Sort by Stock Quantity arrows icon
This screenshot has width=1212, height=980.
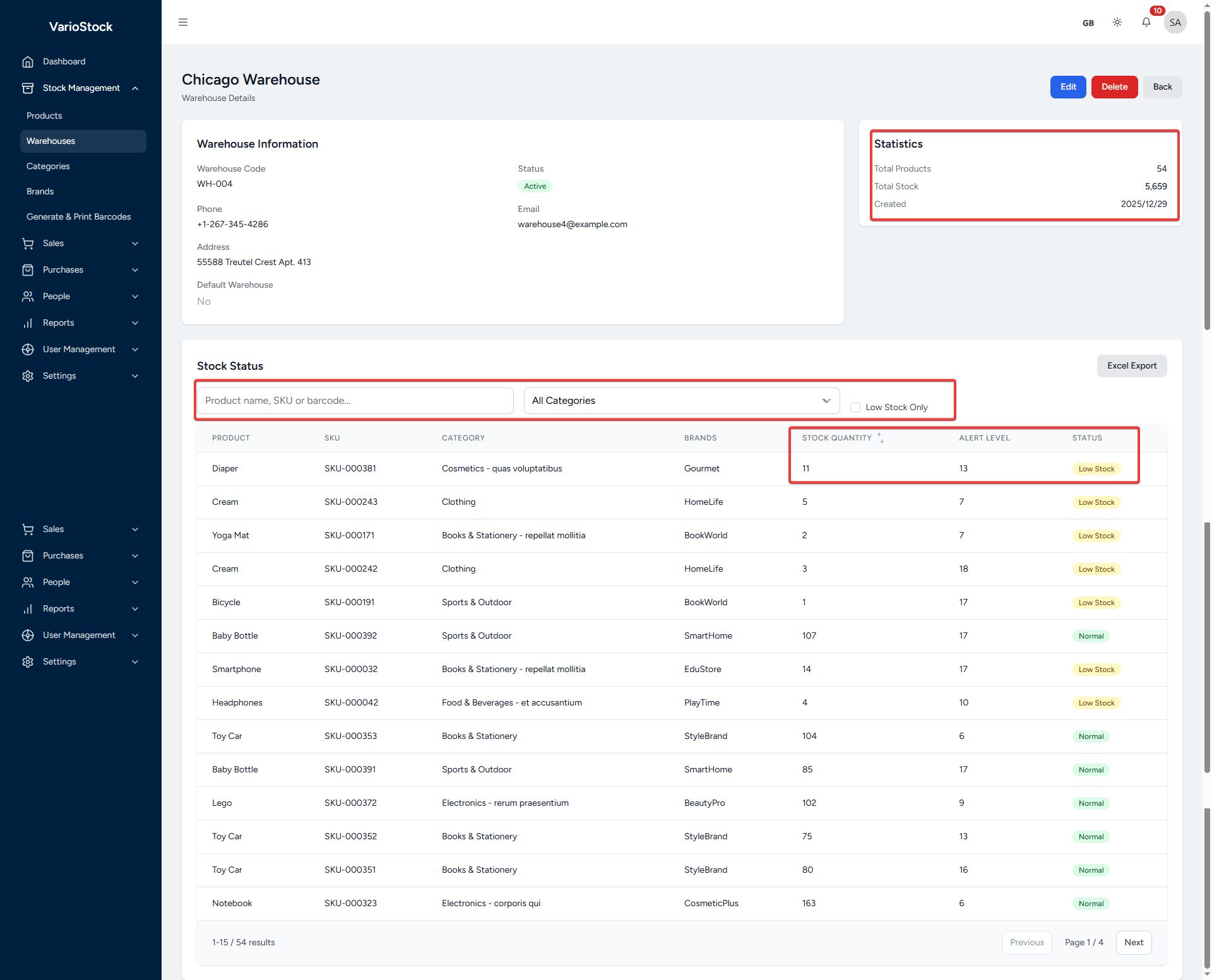(881, 438)
